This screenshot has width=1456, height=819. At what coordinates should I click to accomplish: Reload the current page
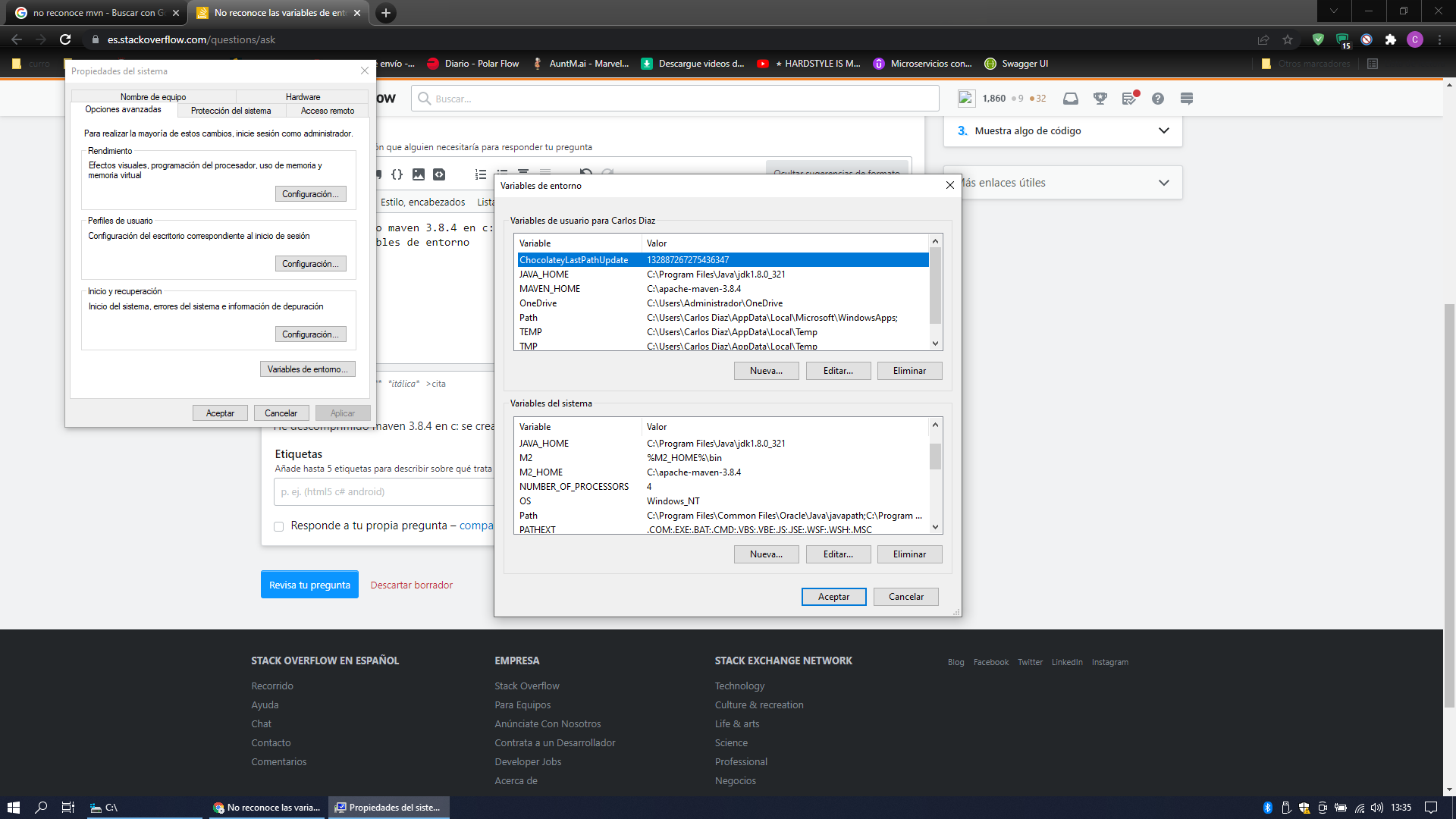point(65,39)
